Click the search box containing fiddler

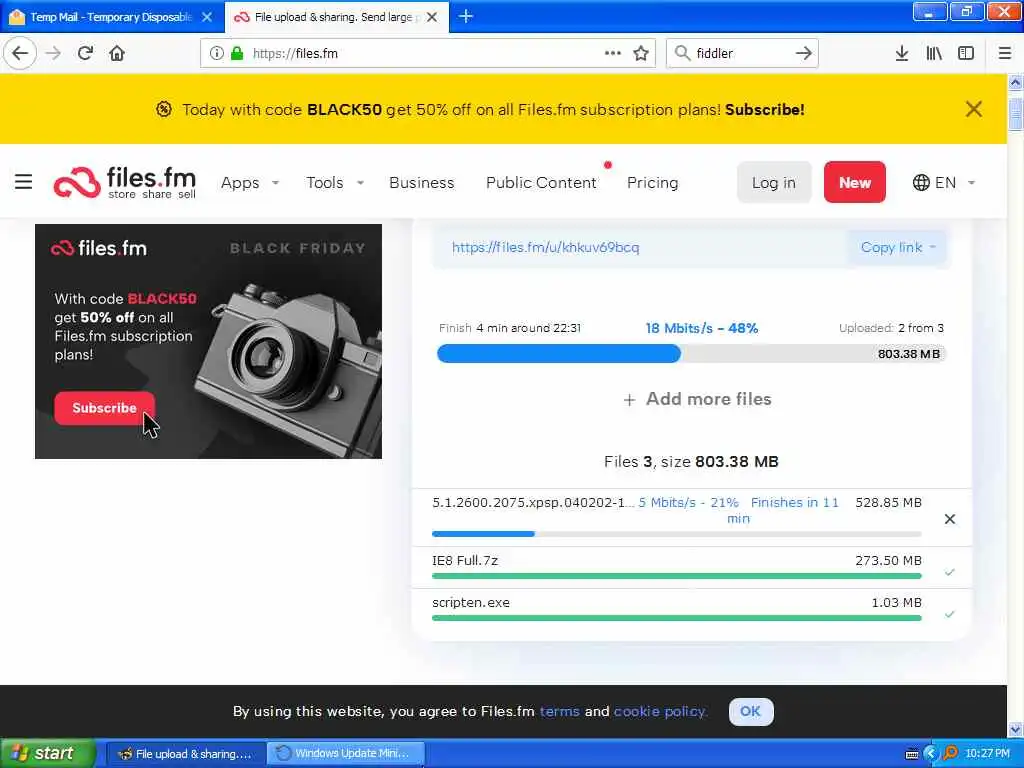pyautogui.click(x=742, y=54)
